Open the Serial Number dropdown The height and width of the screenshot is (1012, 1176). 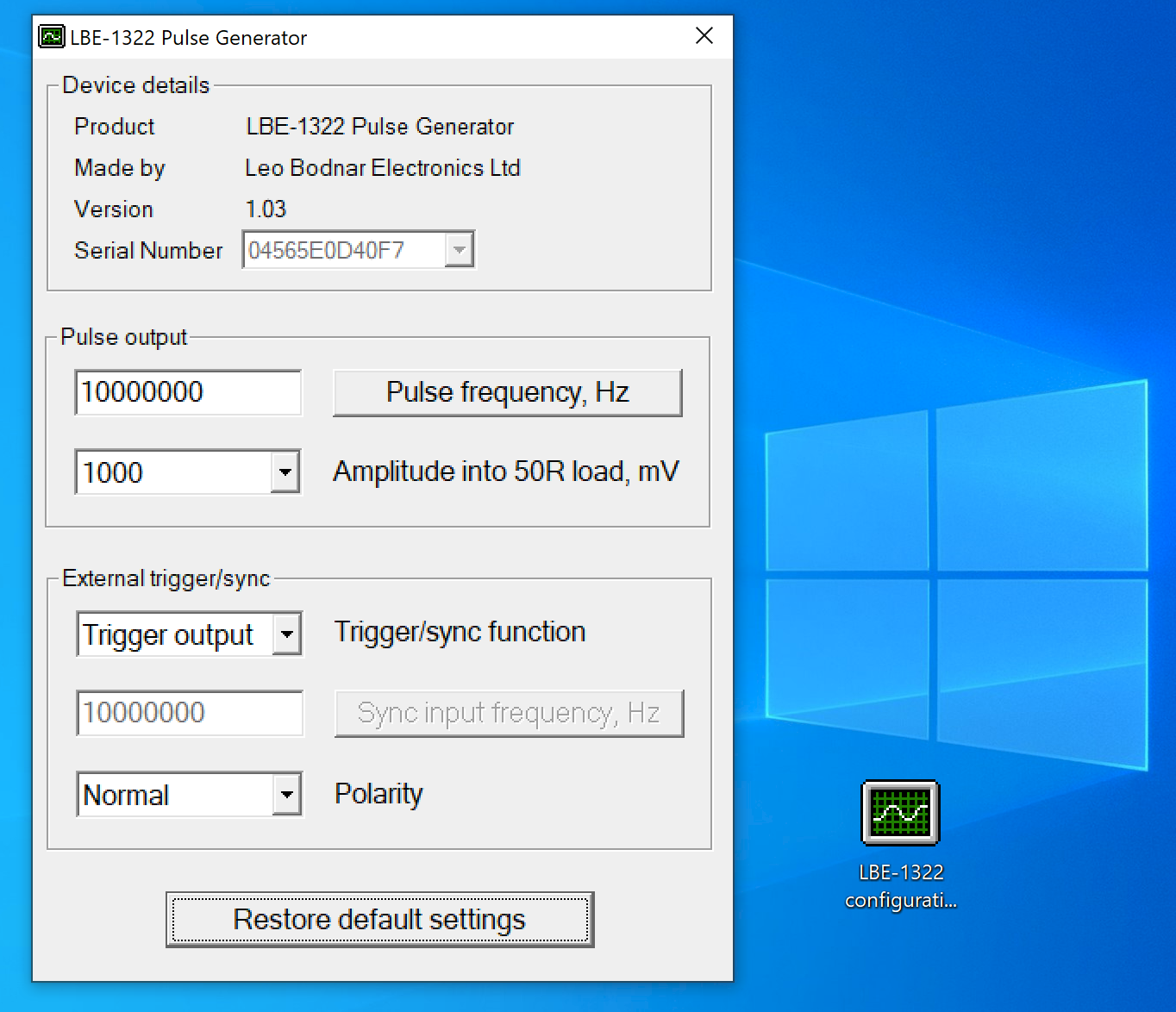[460, 250]
